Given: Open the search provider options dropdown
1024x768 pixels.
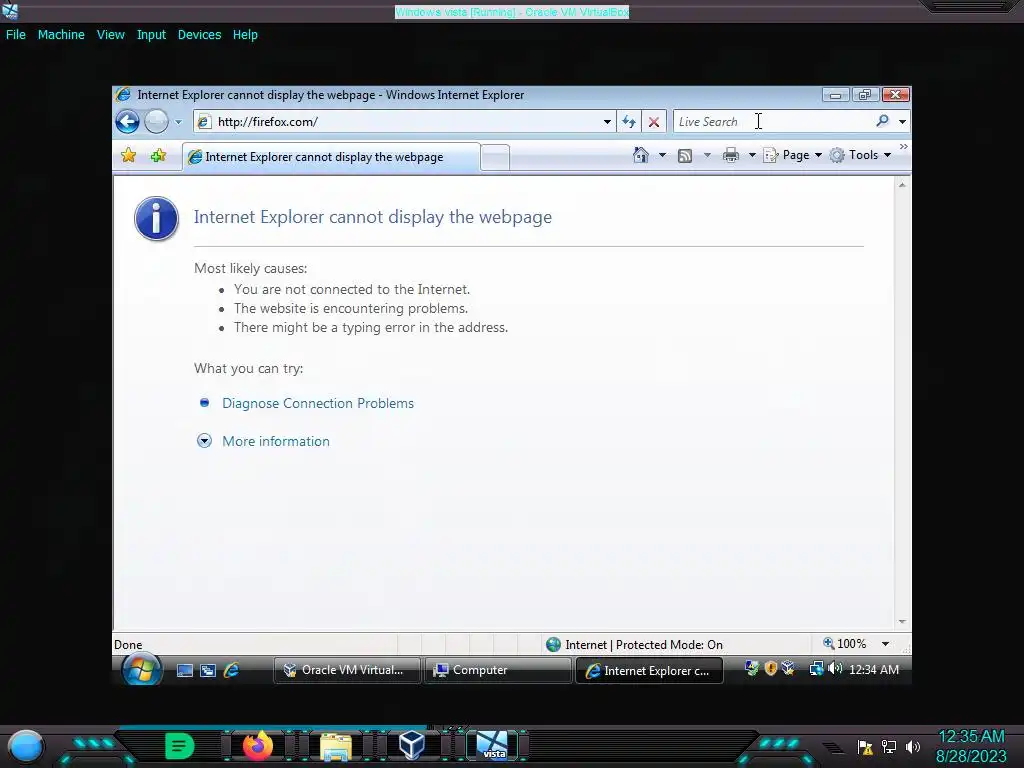Looking at the screenshot, I should [x=902, y=121].
